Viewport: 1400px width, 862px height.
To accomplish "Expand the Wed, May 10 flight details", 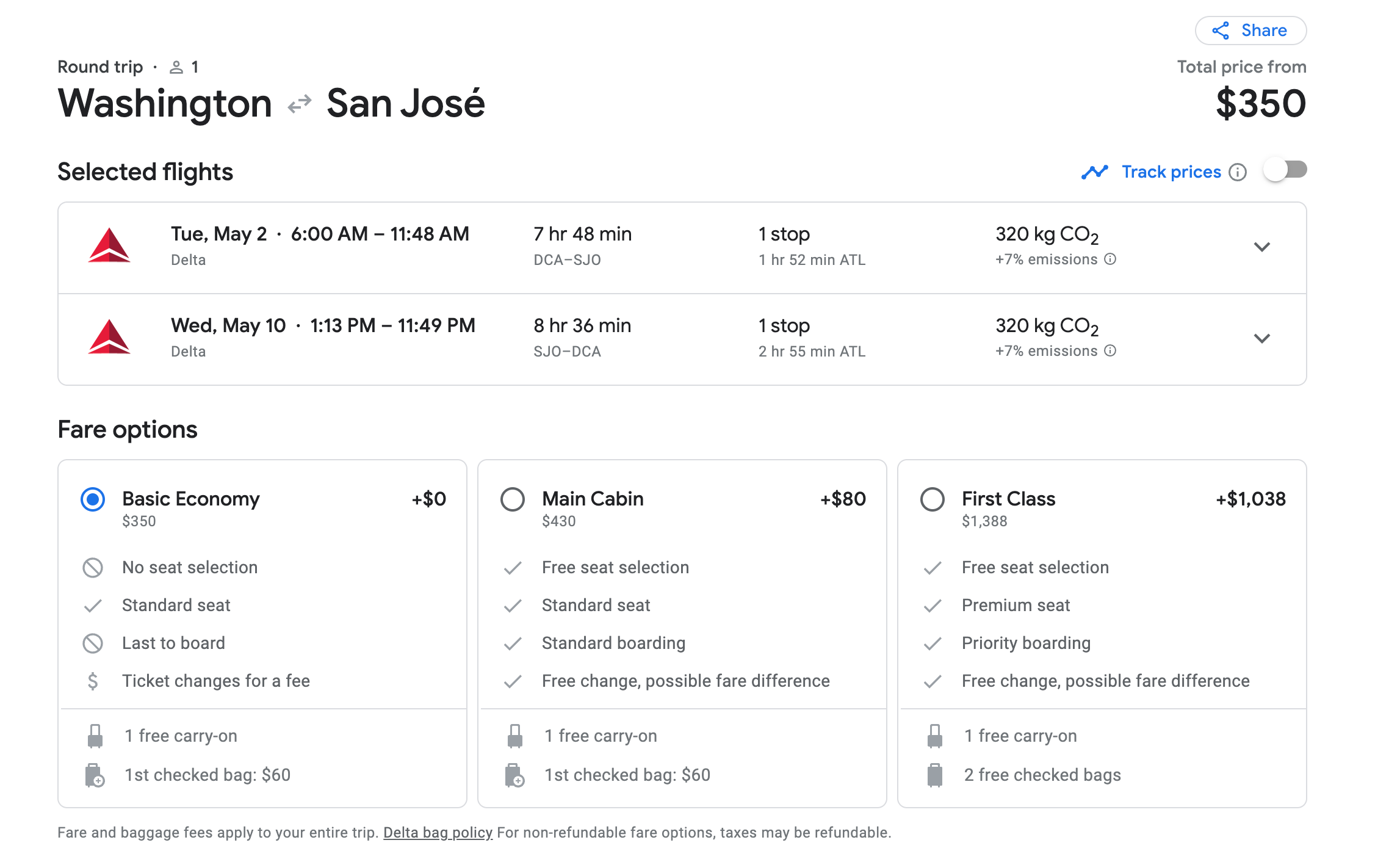I will tap(1261, 338).
